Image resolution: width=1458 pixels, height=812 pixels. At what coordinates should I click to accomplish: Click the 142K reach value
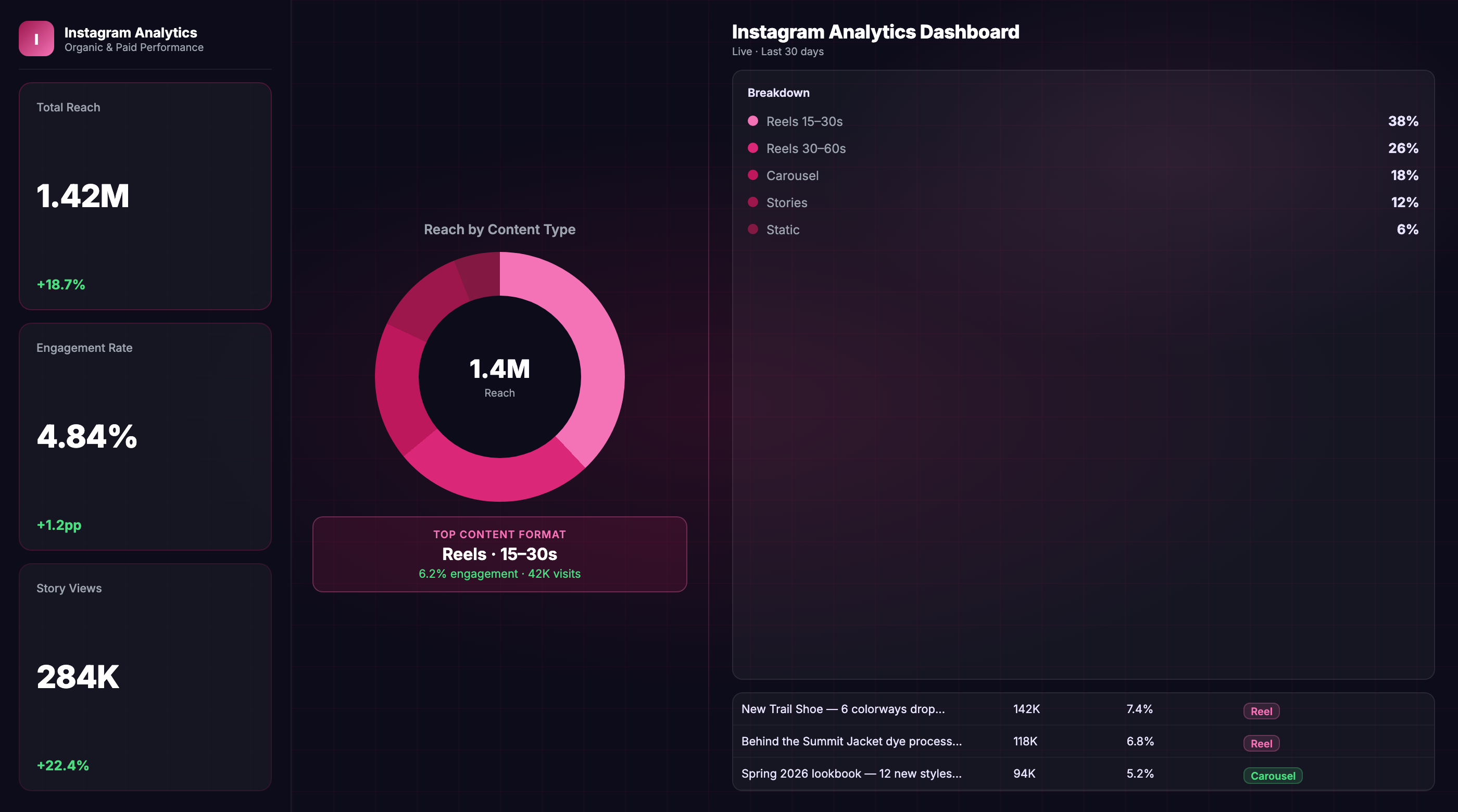coord(1026,709)
